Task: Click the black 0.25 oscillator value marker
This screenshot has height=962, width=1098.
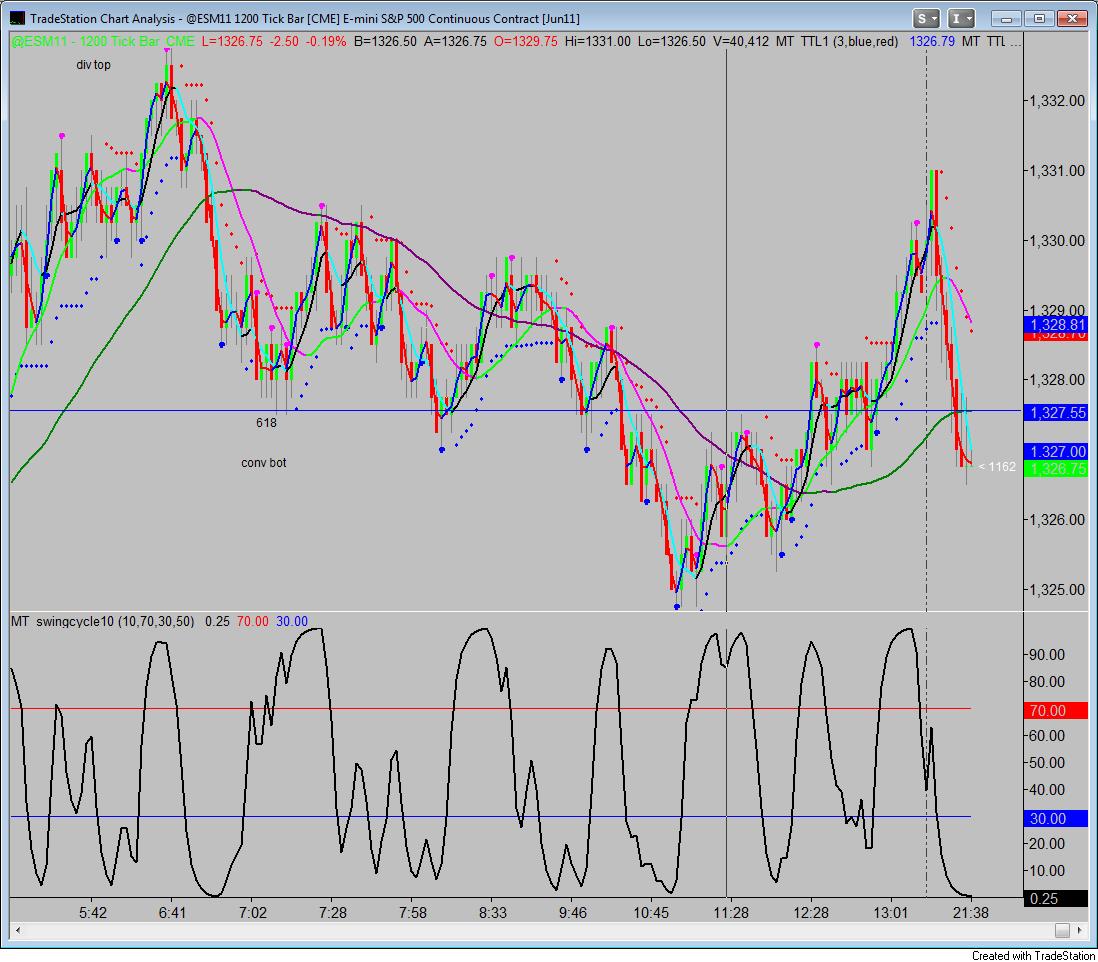Action: [1056, 898]
